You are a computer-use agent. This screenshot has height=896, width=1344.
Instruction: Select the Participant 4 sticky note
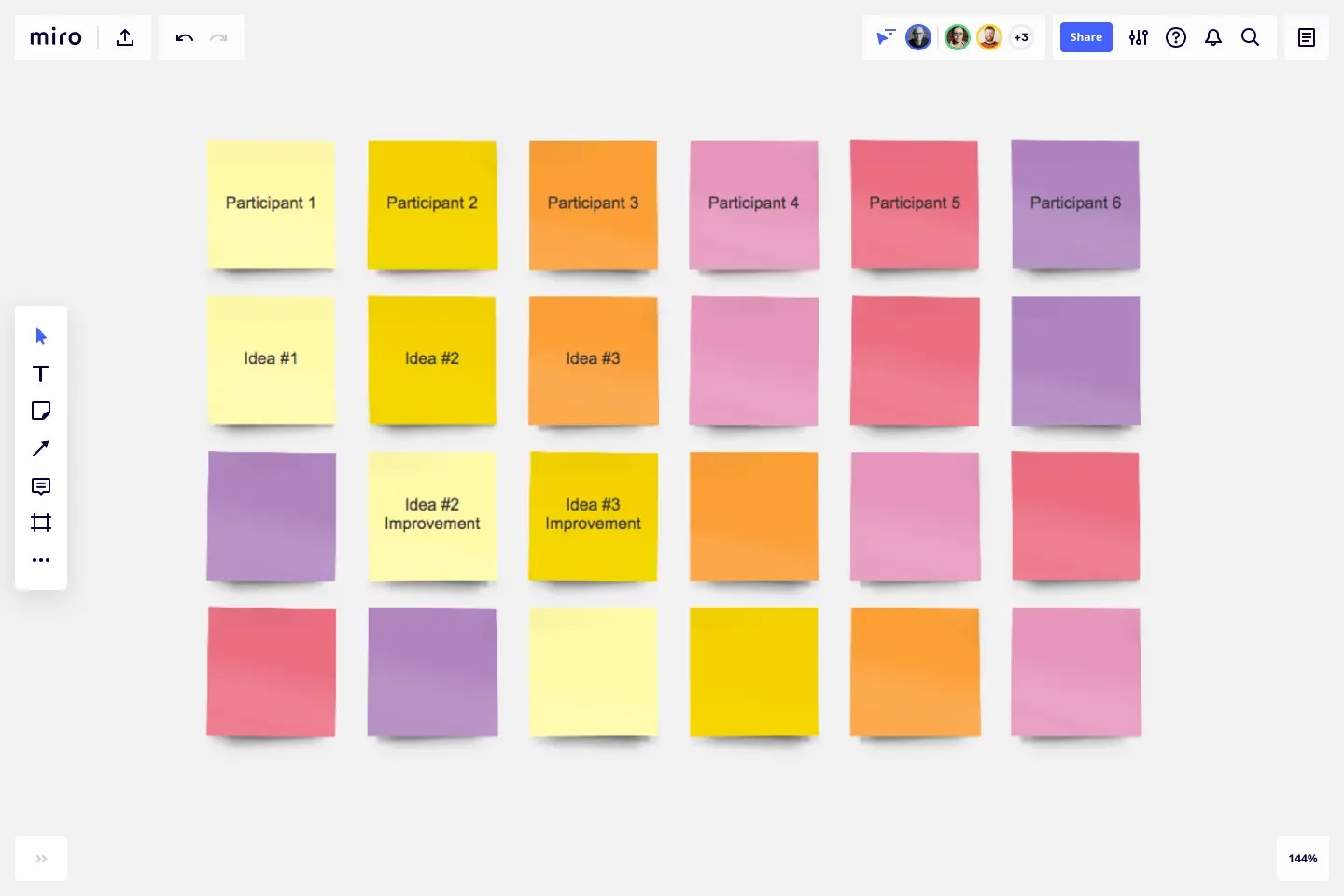[754, 205]
